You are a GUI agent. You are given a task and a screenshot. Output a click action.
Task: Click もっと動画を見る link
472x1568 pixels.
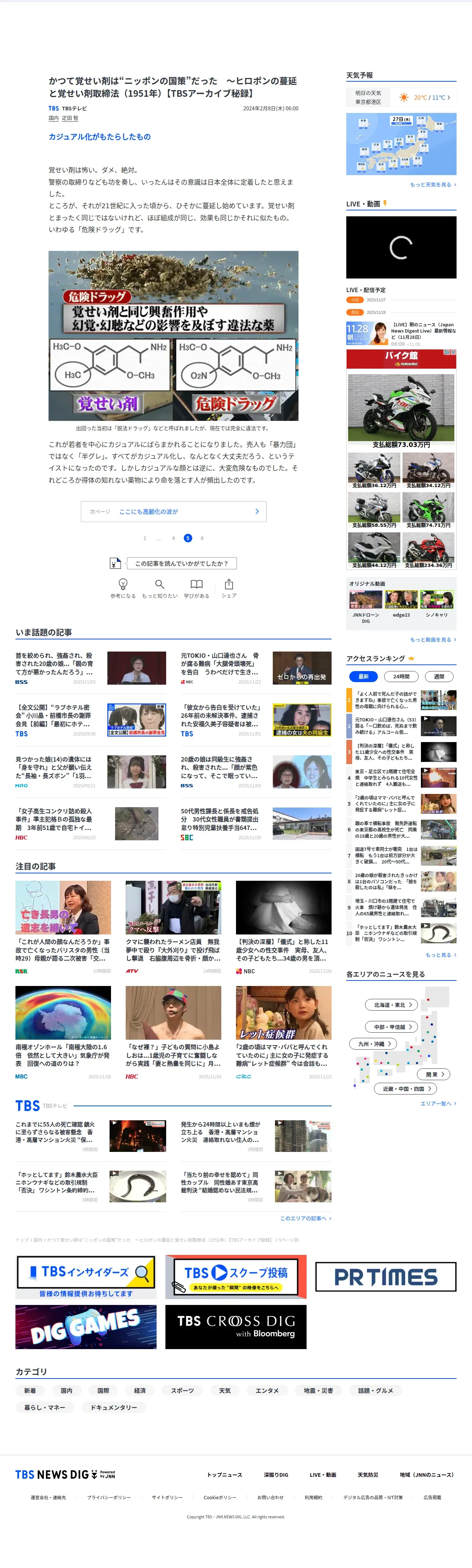[x=433, y=640]
